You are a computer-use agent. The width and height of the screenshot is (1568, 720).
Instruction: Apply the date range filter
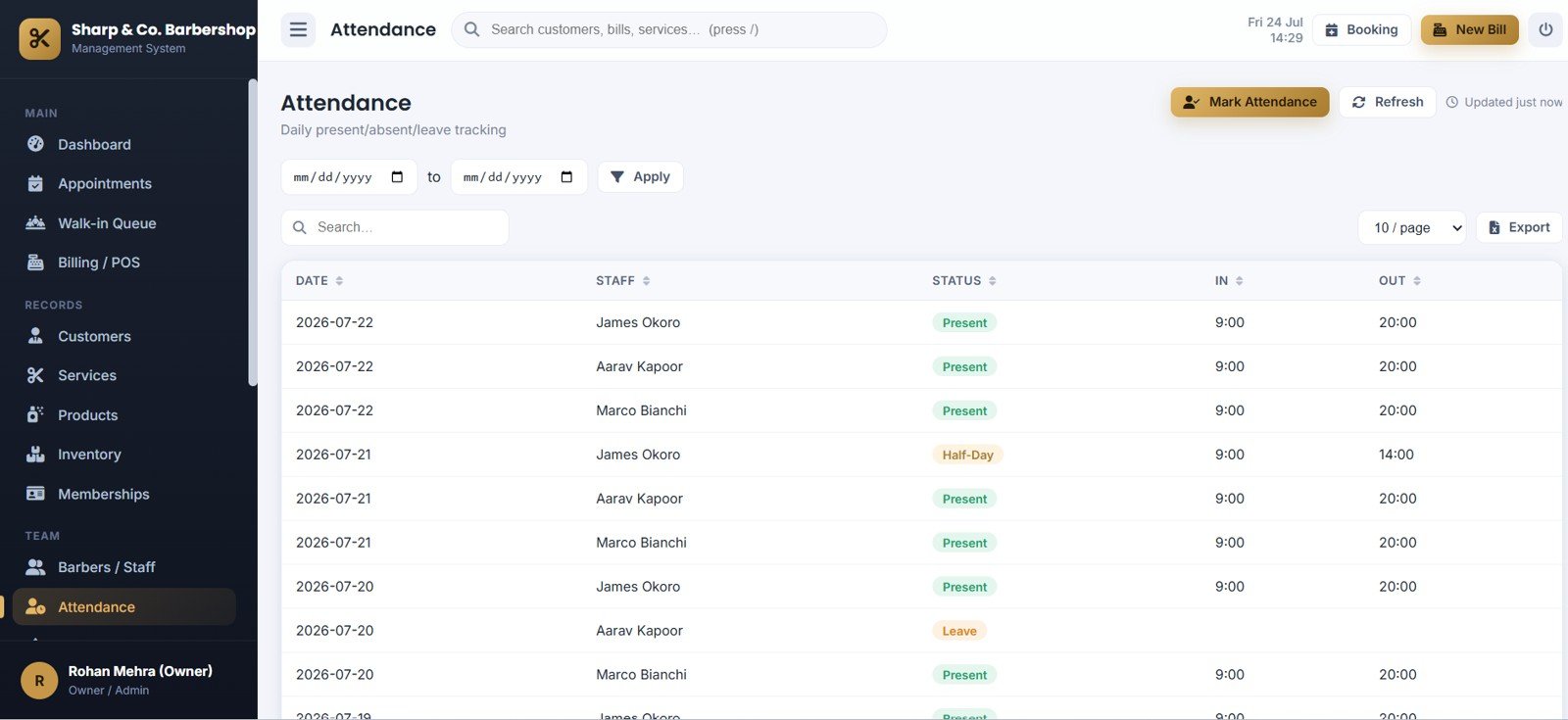[x=640, y=176]
